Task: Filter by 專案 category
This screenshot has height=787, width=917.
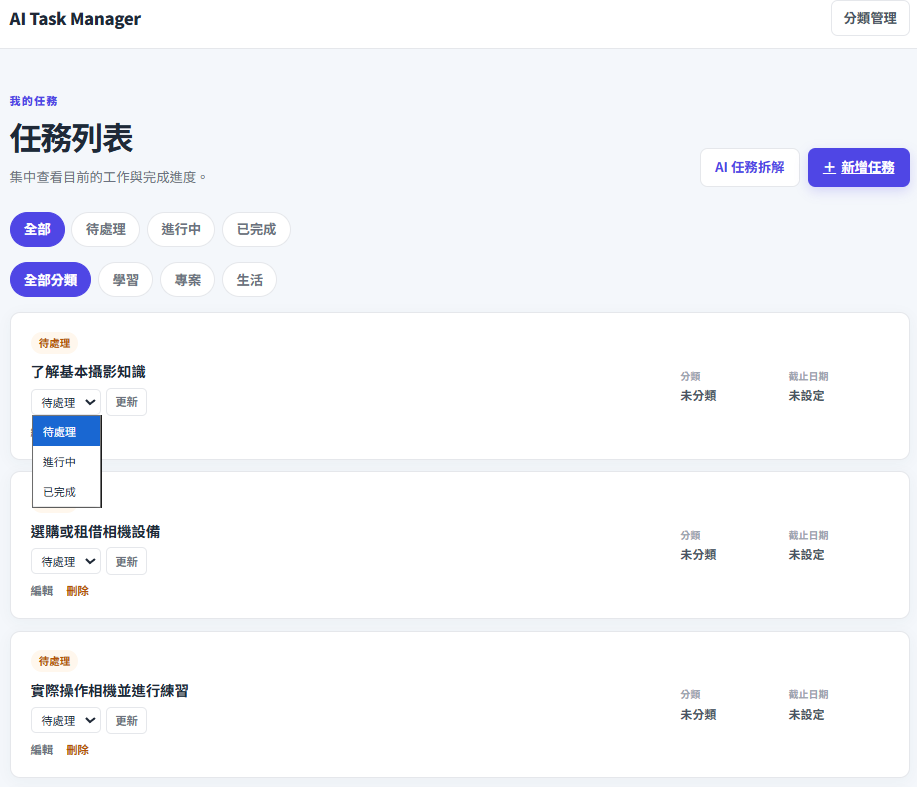Action: point(188,280)
